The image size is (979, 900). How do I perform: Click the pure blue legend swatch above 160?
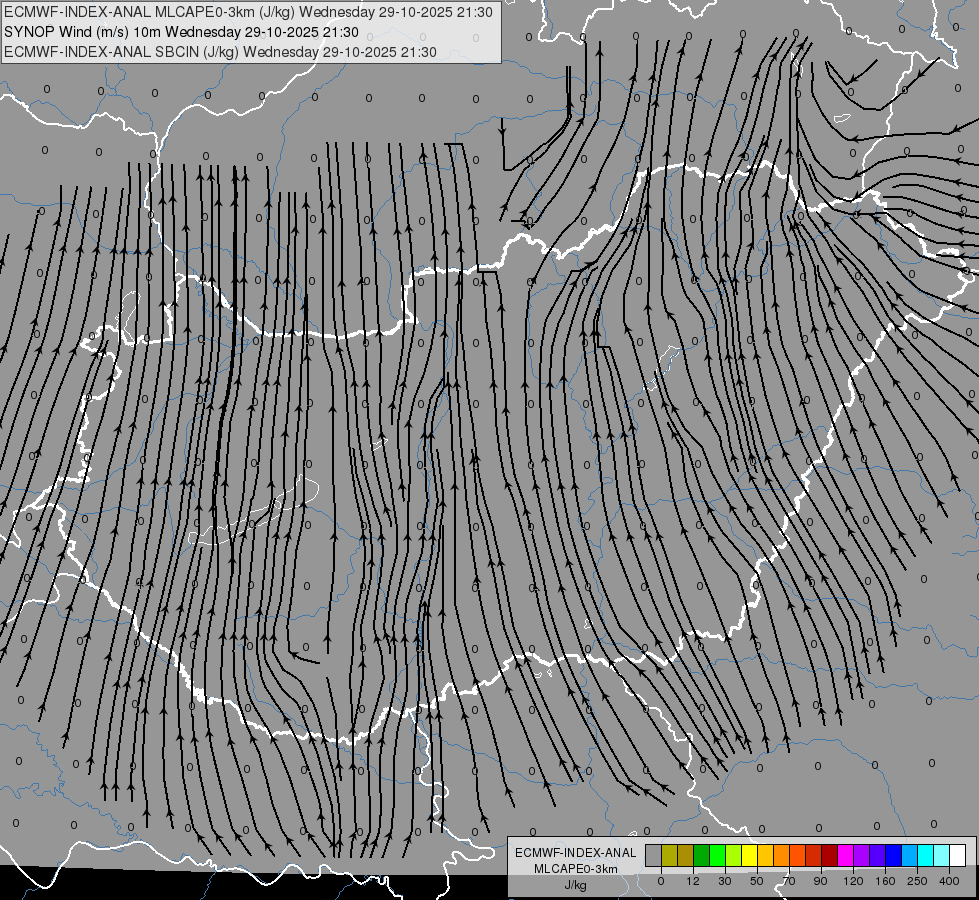(893, 855)
